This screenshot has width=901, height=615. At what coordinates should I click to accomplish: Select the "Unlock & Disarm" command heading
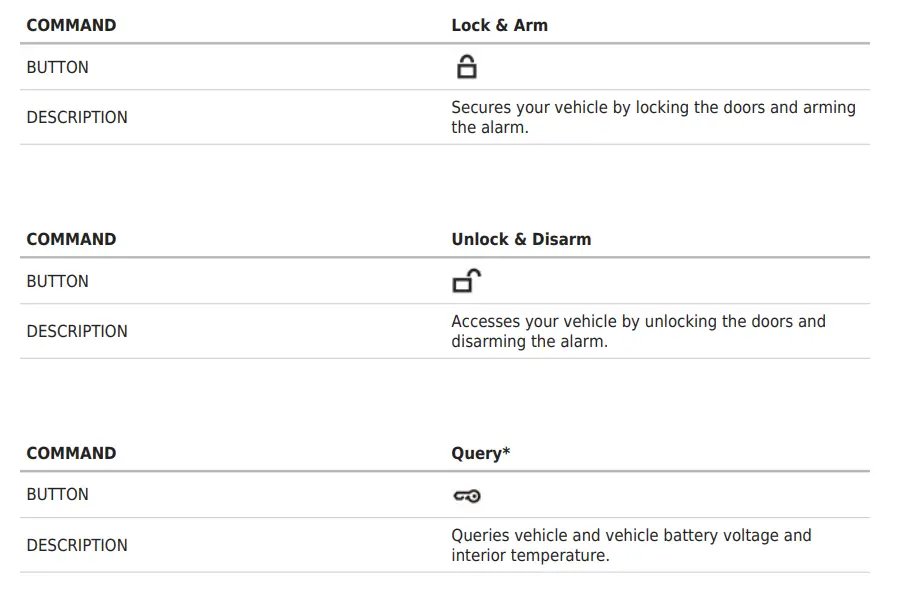521,239
